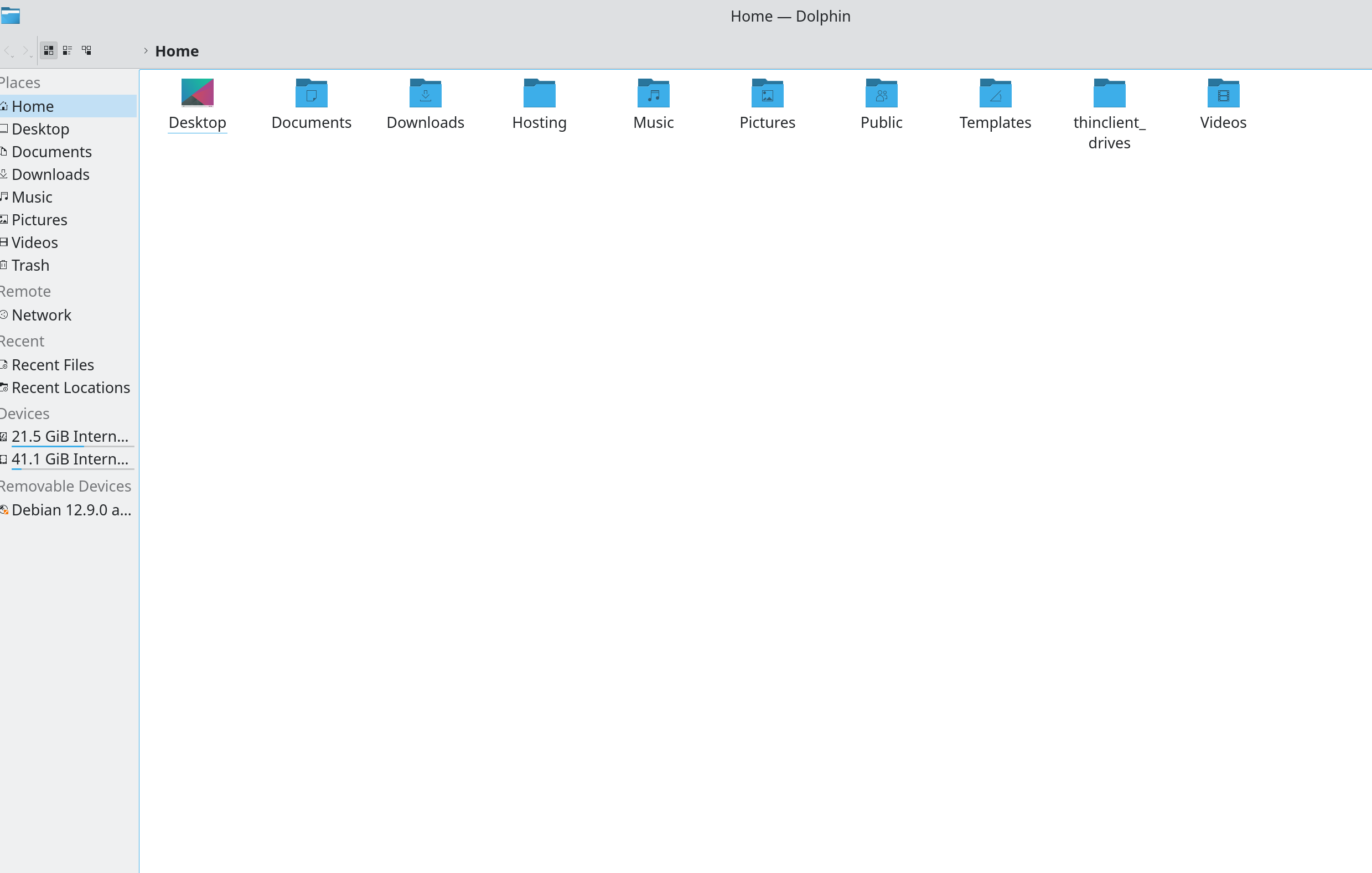Select Documents in Places sidebar
The image size is (1372, 873).
pos(68,152)
